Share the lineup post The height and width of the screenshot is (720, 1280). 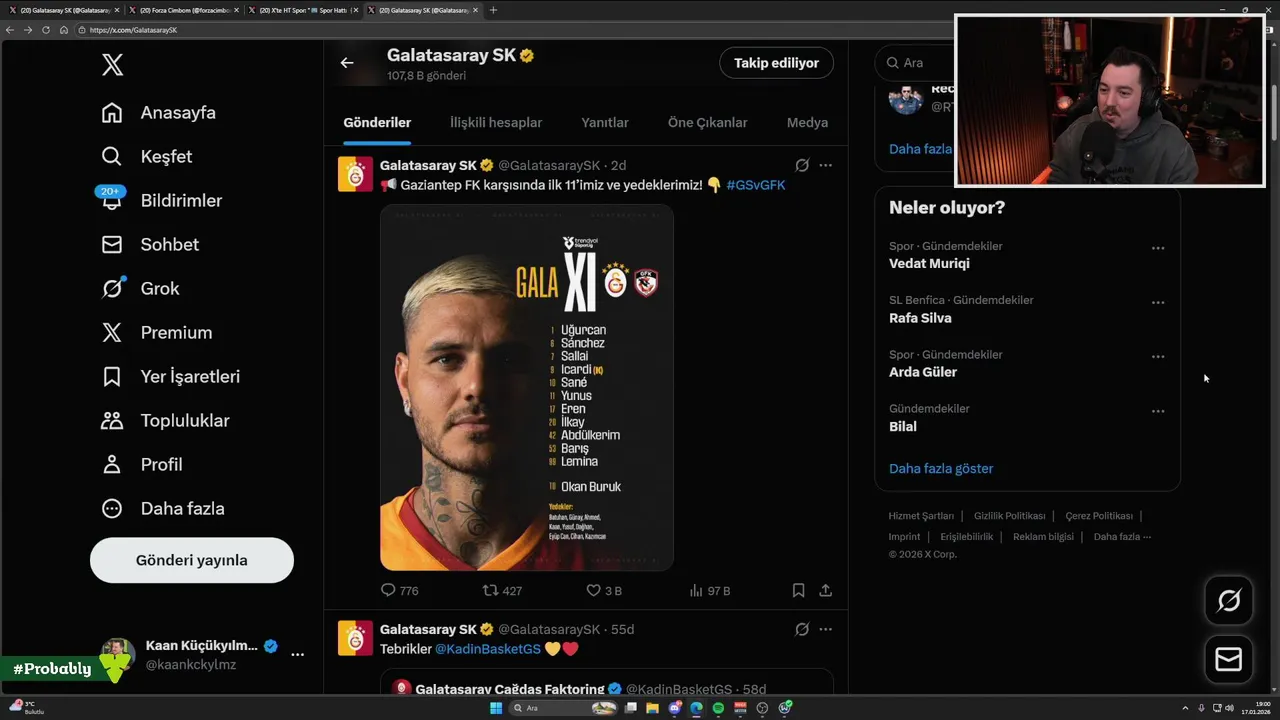click(x=825, y=591)
